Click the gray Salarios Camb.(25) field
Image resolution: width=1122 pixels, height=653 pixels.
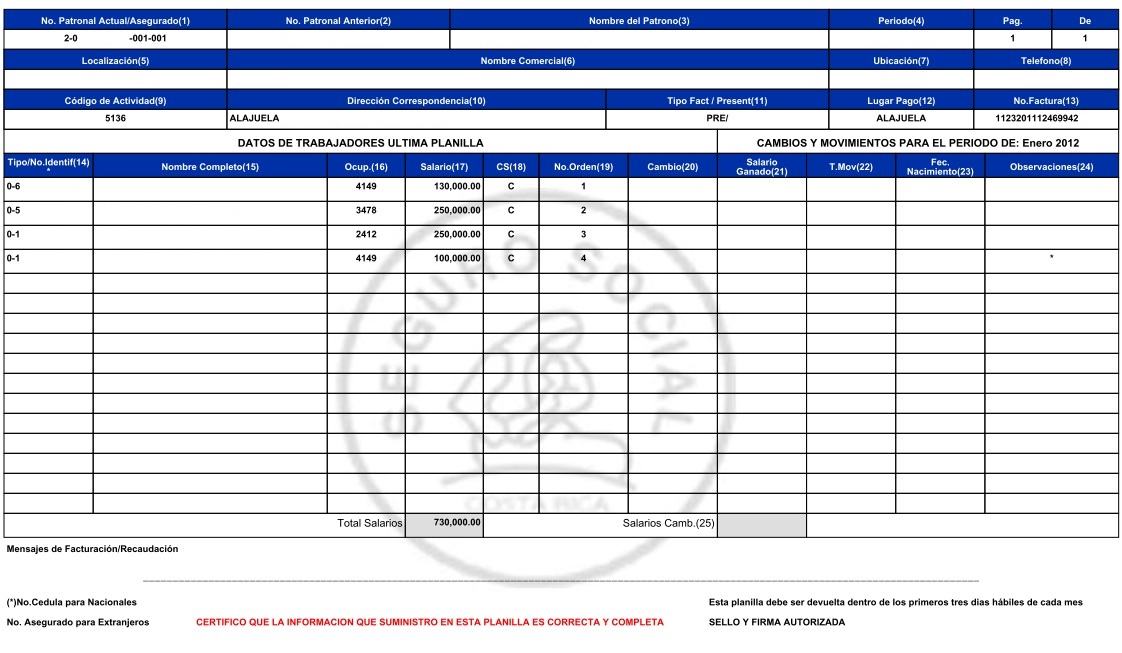[x=761, y=525]
